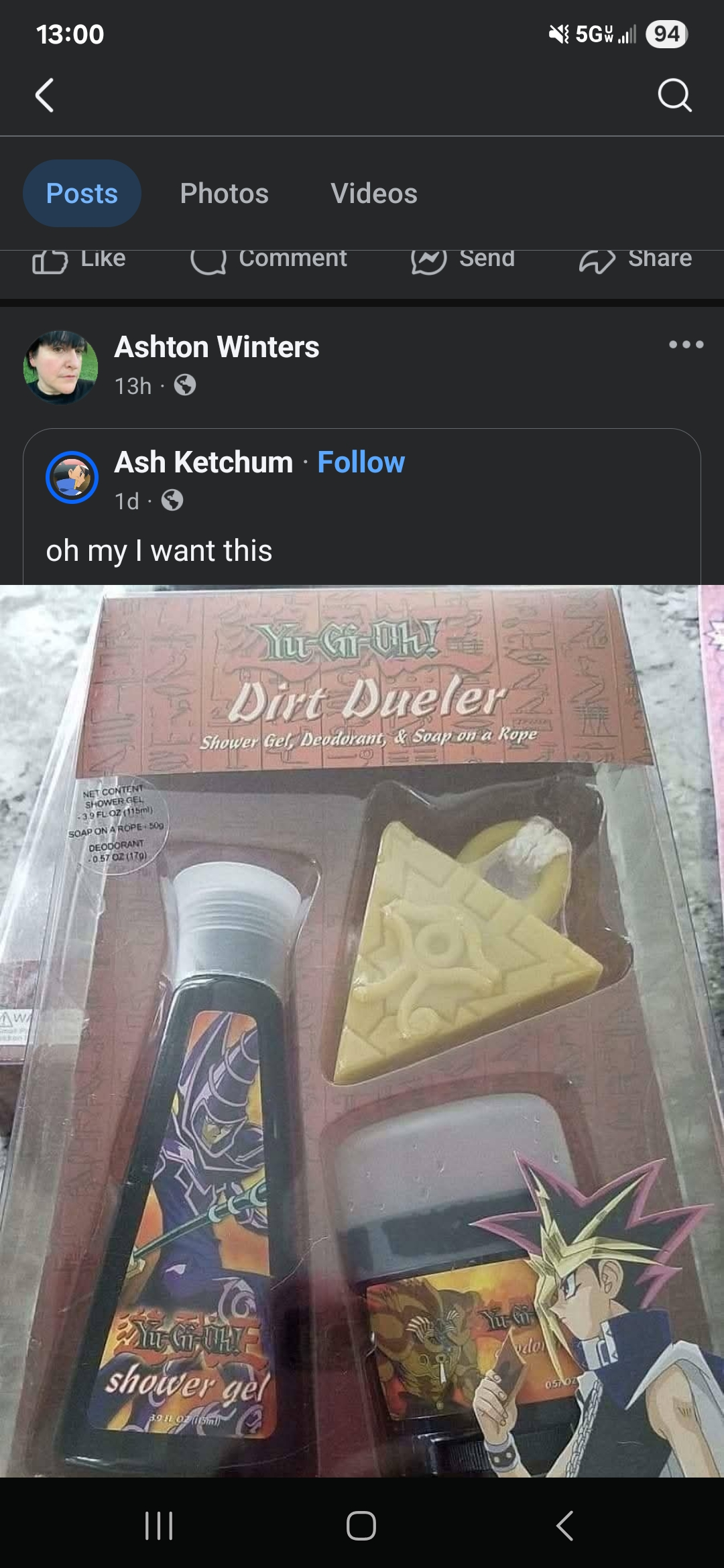Open Ash Ketchum profile name link
Screen dimensions: 724x1568
click(x=204, y=462)
